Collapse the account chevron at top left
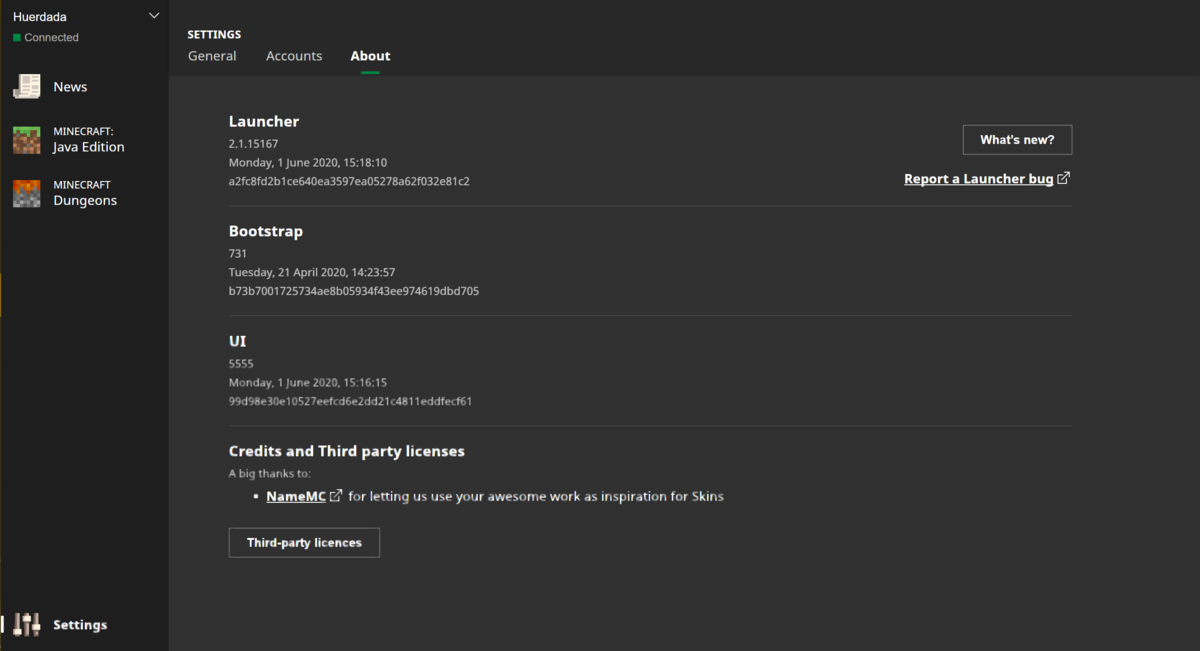 click(x=154, y=15)
